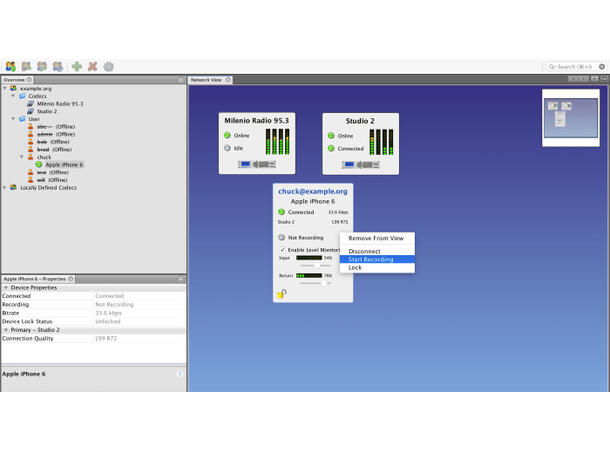The width and height of the screenshot is (610, 450).
Task: Expand Locally Defined Codecs node
Action: [5, 187]
